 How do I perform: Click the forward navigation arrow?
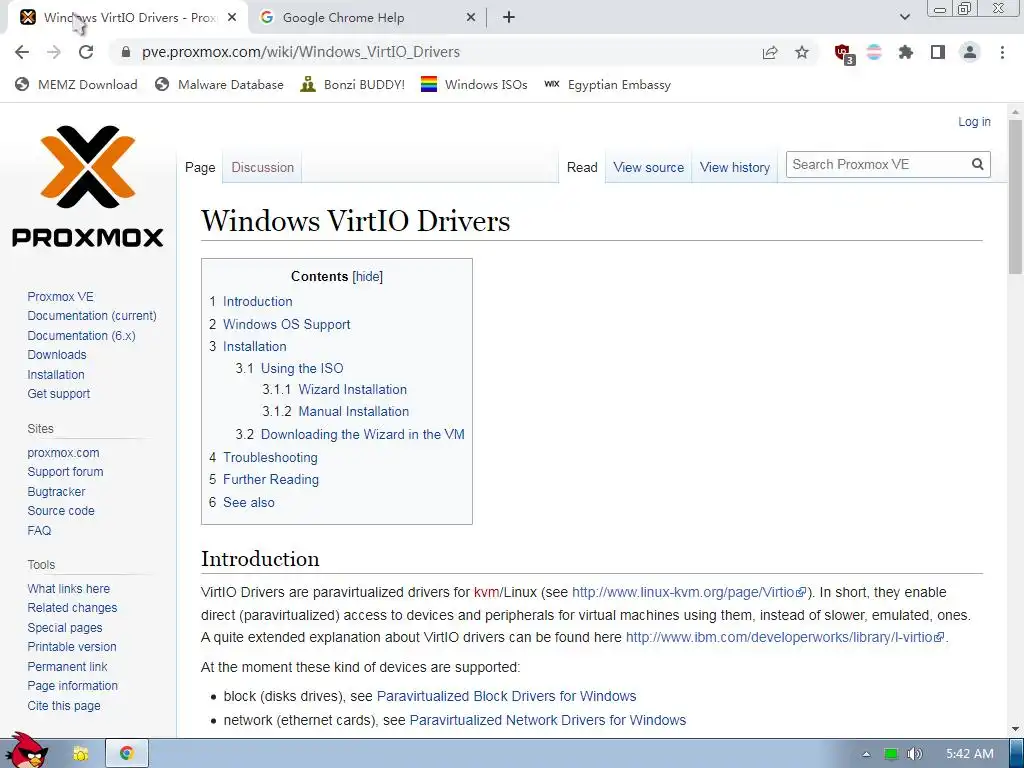coord(54,52)
